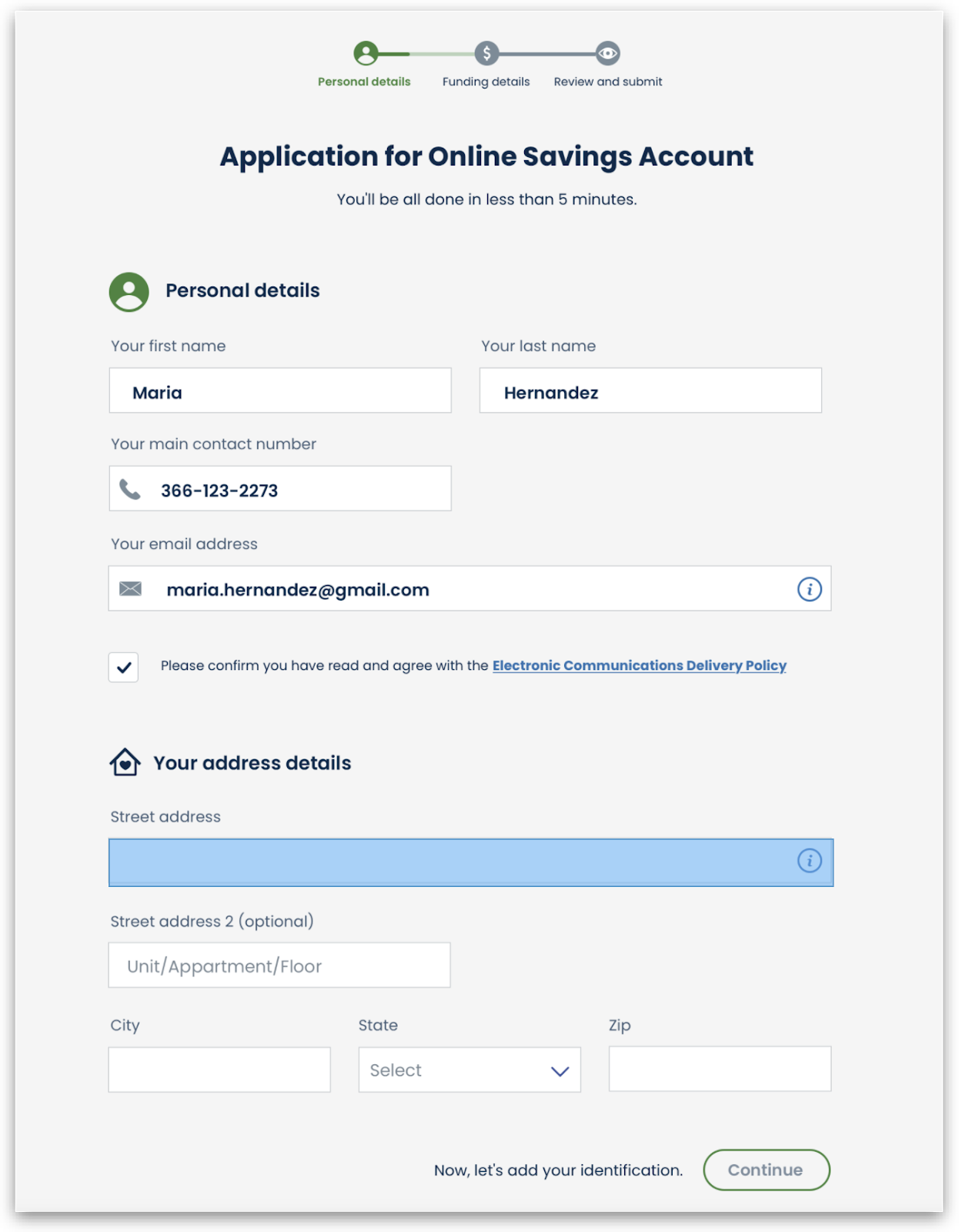Uncheck the Electronic Communications agreement checkbox
Screen dimensions: 959x1232
(123, 668)
